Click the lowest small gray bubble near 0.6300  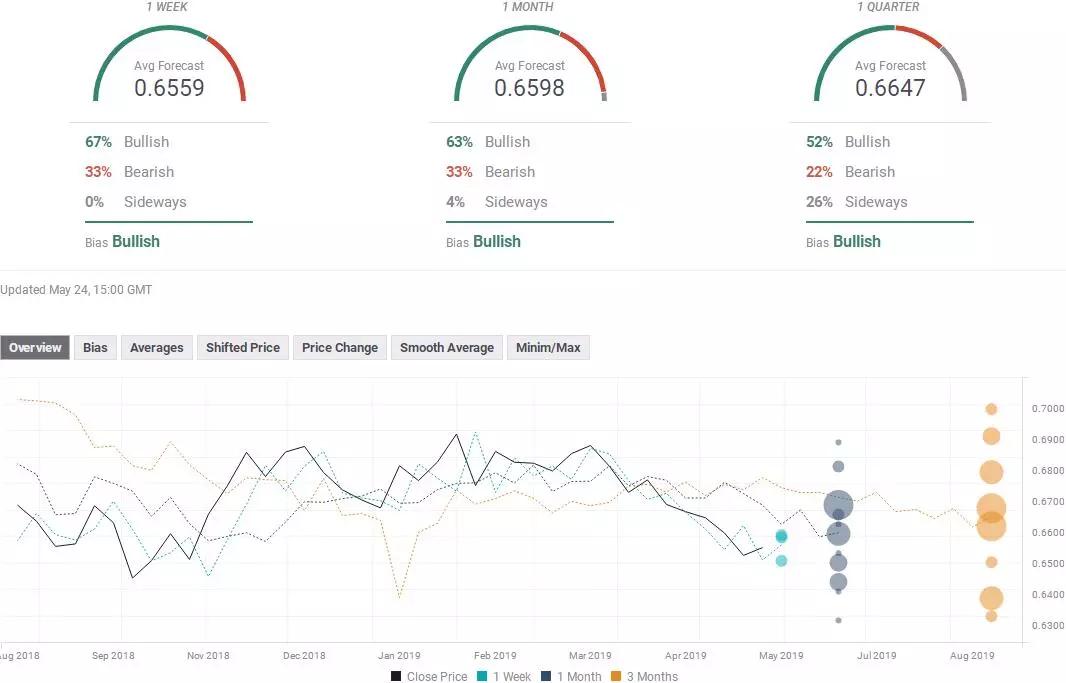(838, 620)
